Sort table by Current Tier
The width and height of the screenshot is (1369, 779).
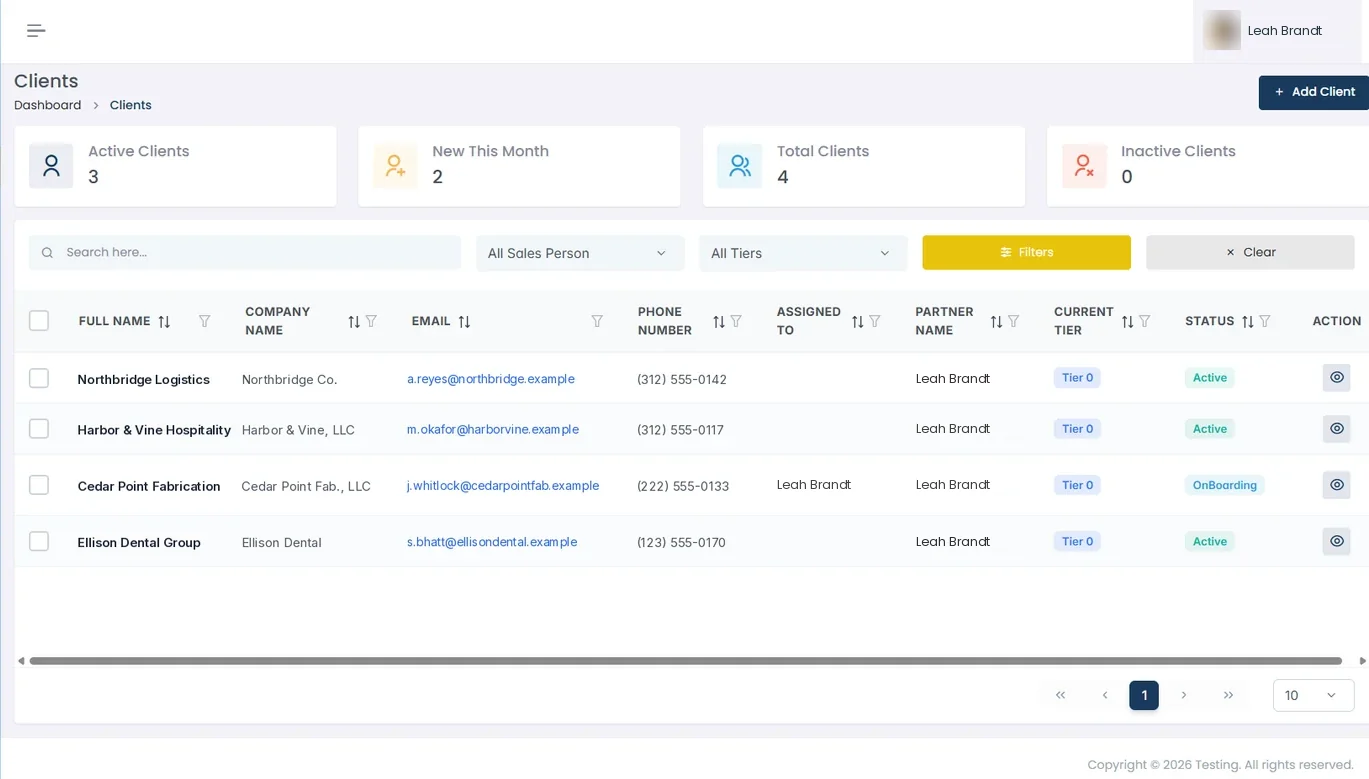point(1128,322)
